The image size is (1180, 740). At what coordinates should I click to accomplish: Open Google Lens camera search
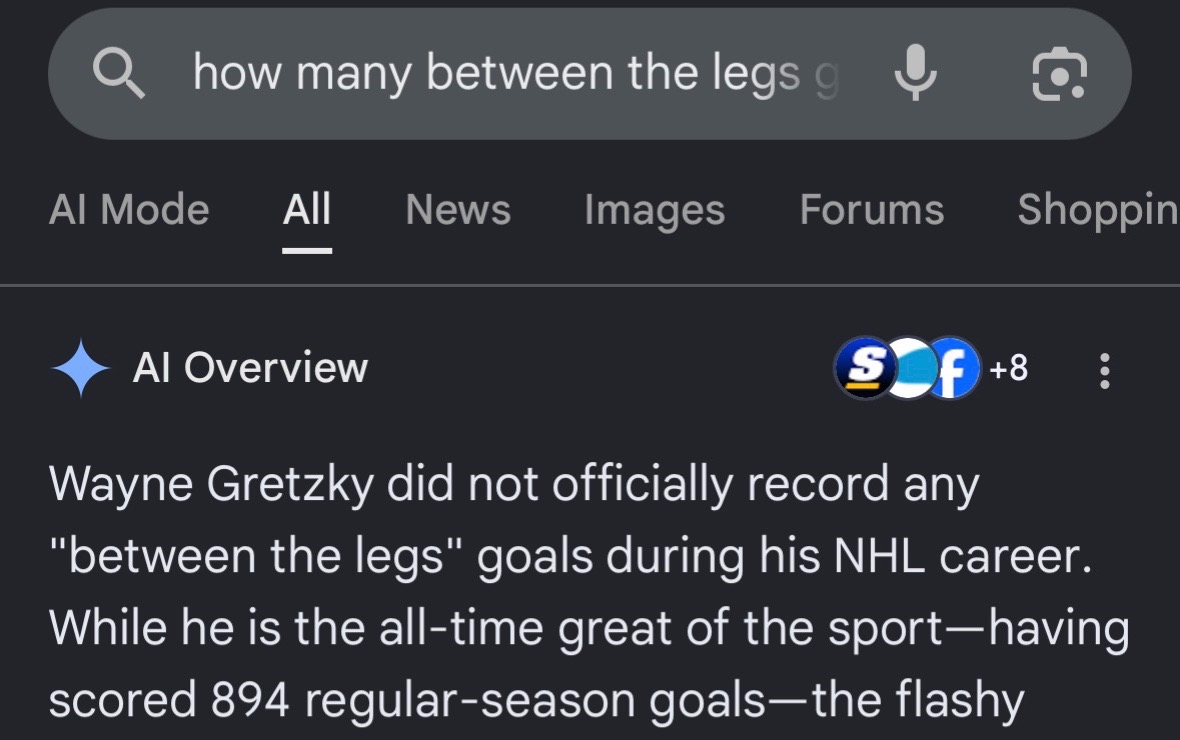[1059, 73]
